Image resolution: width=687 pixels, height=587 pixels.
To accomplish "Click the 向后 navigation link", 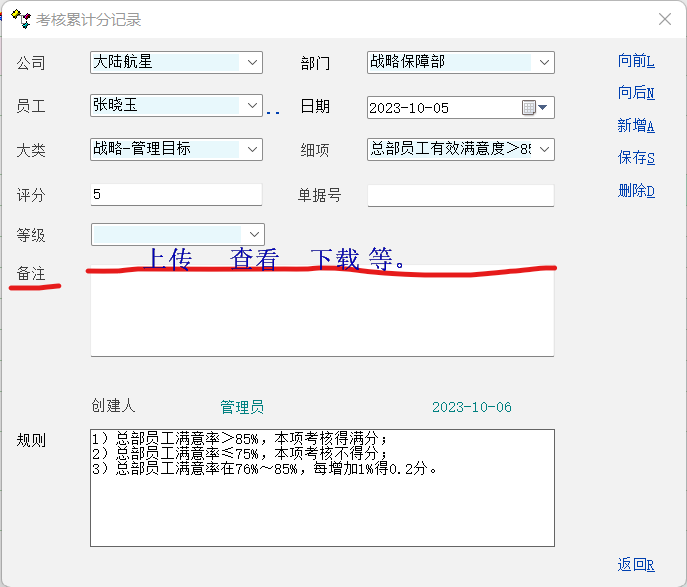I will (636, 93).
